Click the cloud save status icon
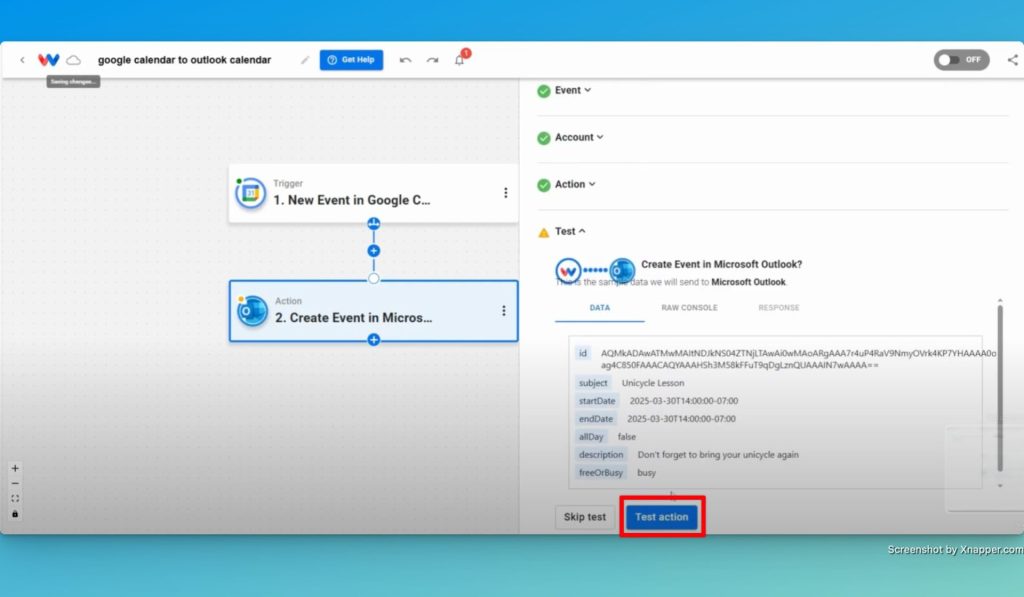The height and width of the screenshot is (597, 1024). pos(74,60)
